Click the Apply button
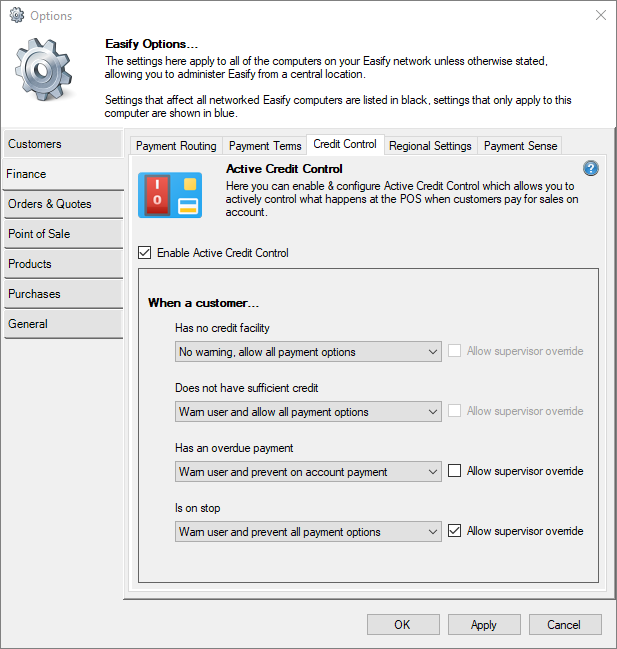Viewport: 617px width, 649px height. point(483,625)
